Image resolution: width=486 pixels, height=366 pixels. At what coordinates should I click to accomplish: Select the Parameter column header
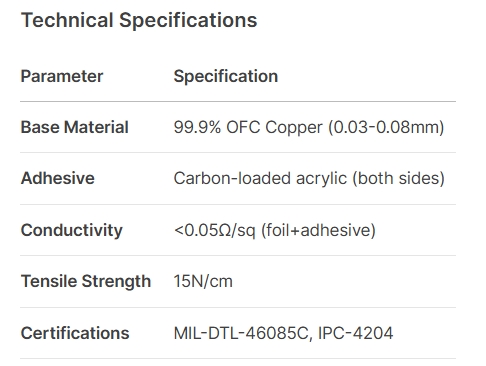coord(62,76)
